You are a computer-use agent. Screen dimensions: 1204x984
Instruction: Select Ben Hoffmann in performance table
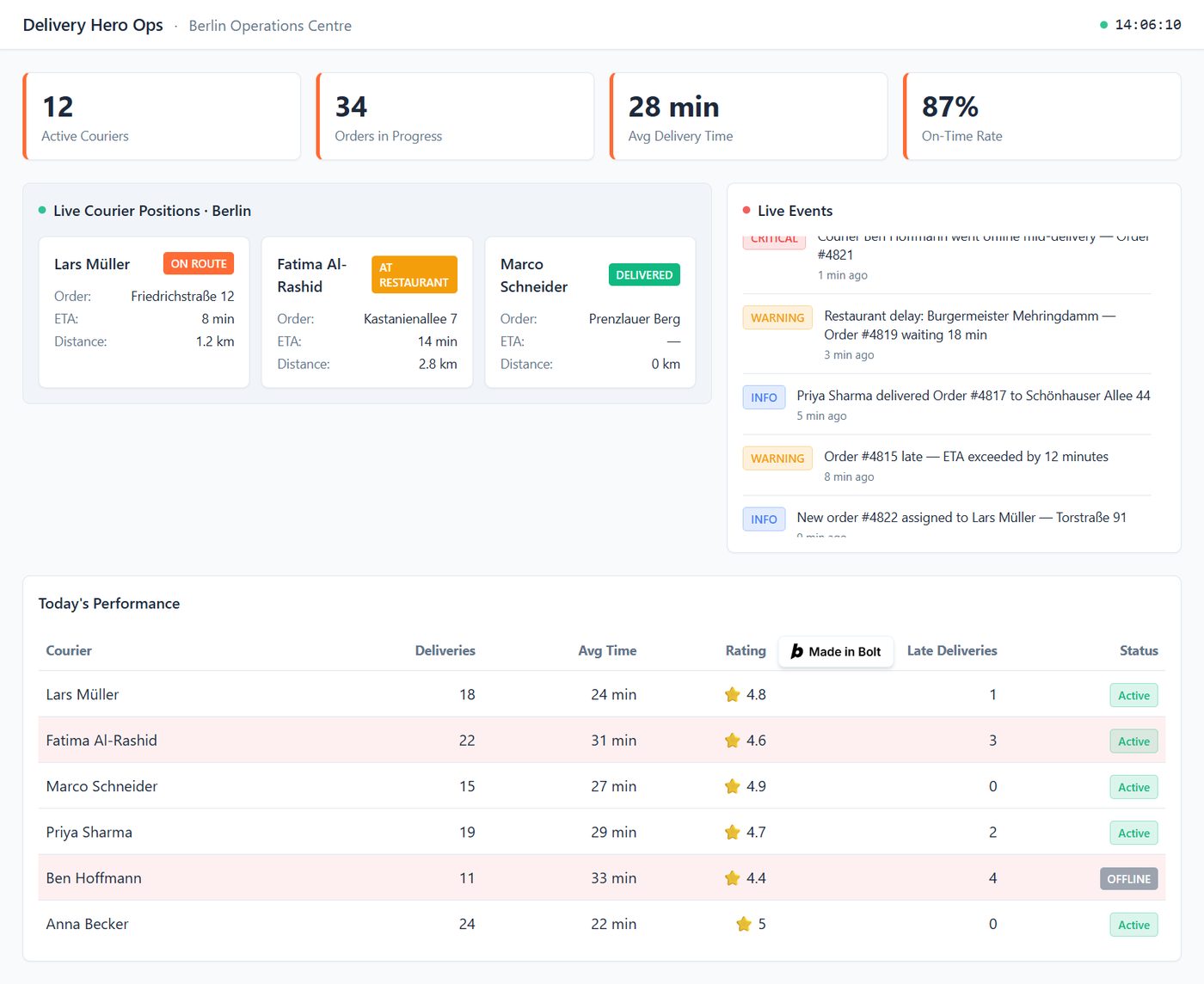94,878
